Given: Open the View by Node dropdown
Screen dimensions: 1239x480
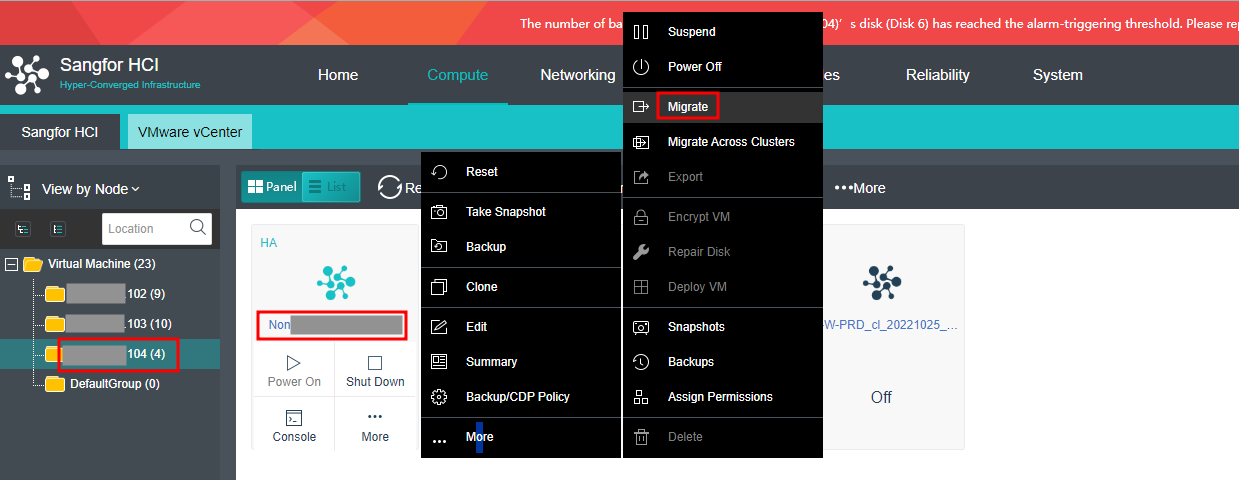Looking at the screenshot, I should pos(91,189).
